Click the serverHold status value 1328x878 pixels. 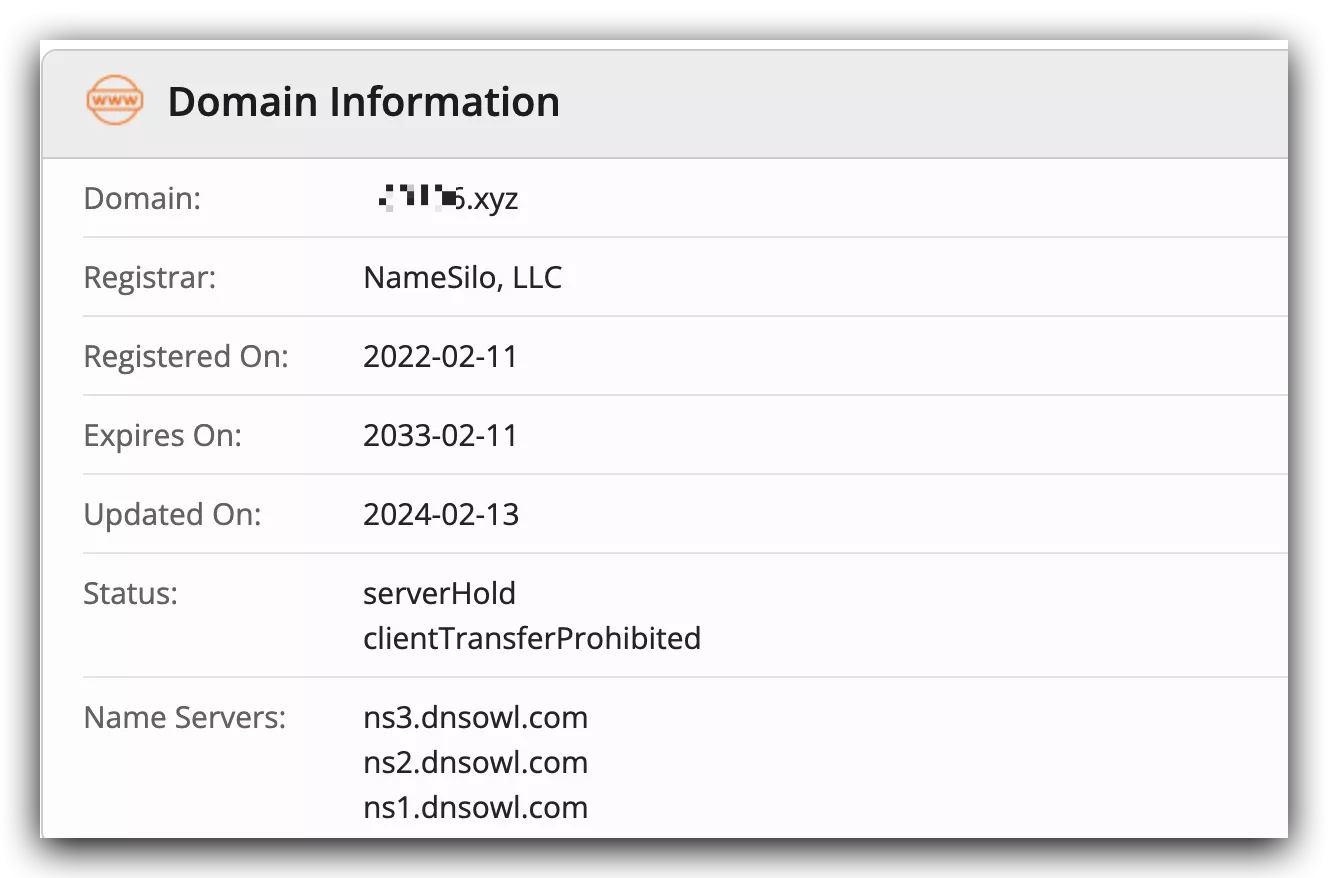(x=439, y=593)
